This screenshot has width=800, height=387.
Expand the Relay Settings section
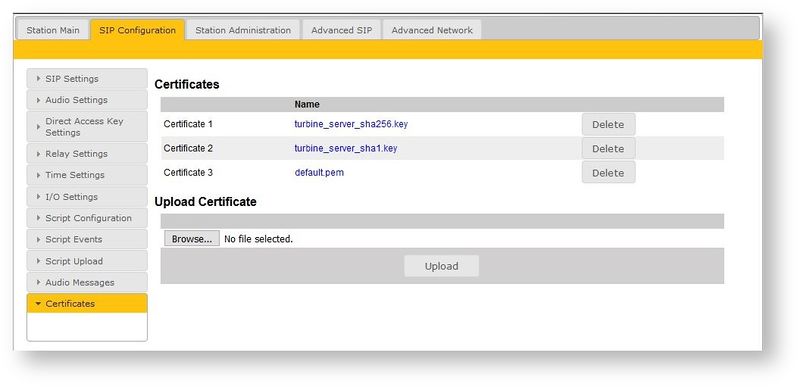pyautogui.click(x=87, y=153)
